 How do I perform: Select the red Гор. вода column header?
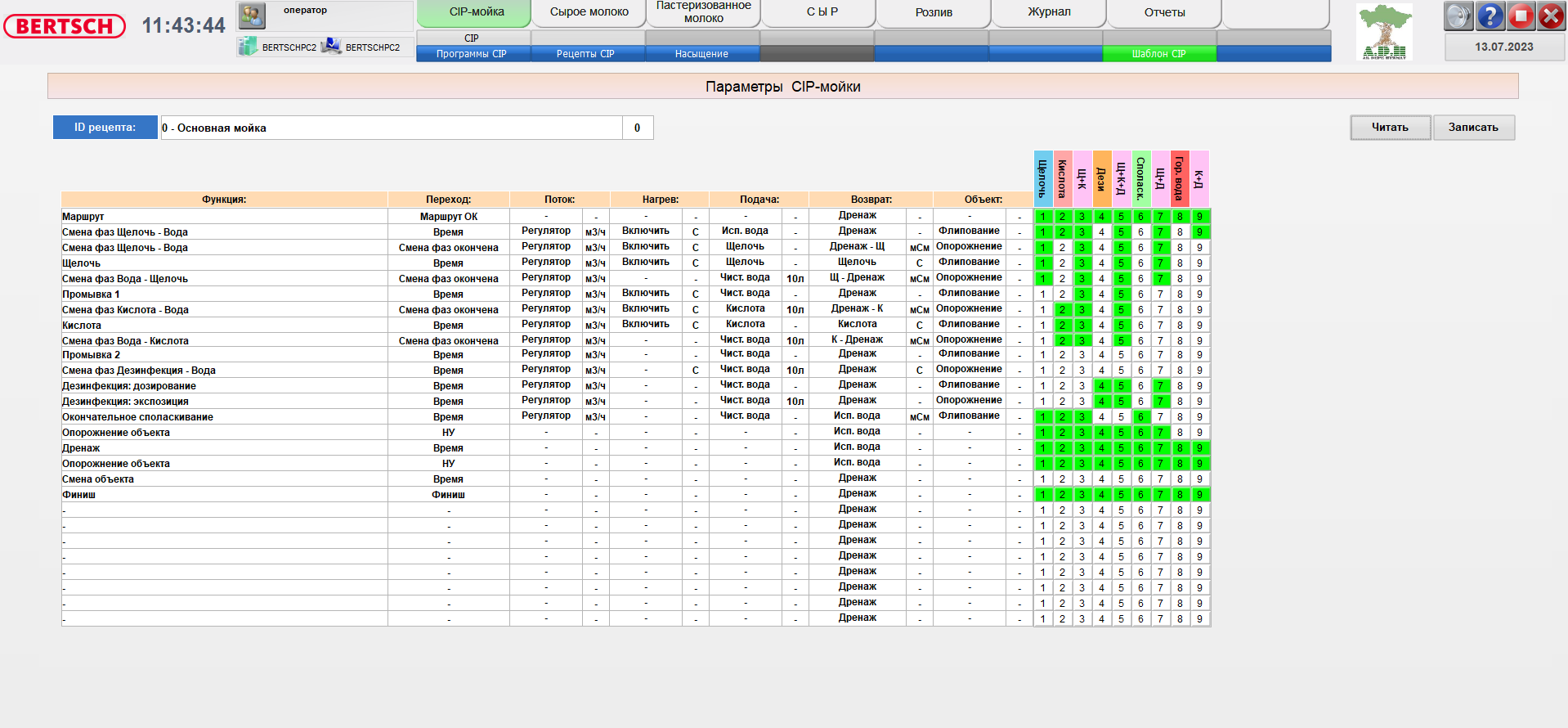pos(1179,178)
